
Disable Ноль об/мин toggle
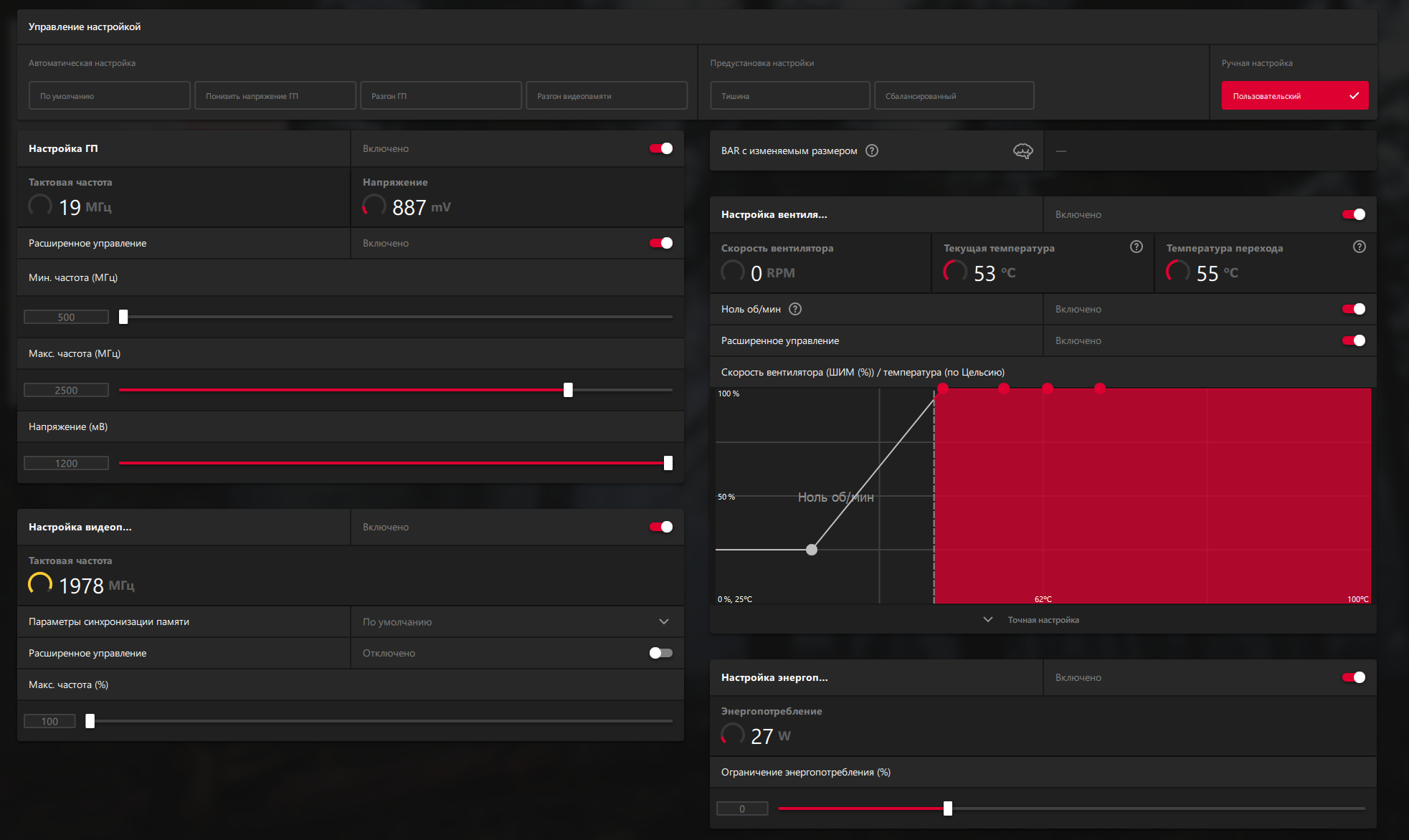pos(1353,309)
